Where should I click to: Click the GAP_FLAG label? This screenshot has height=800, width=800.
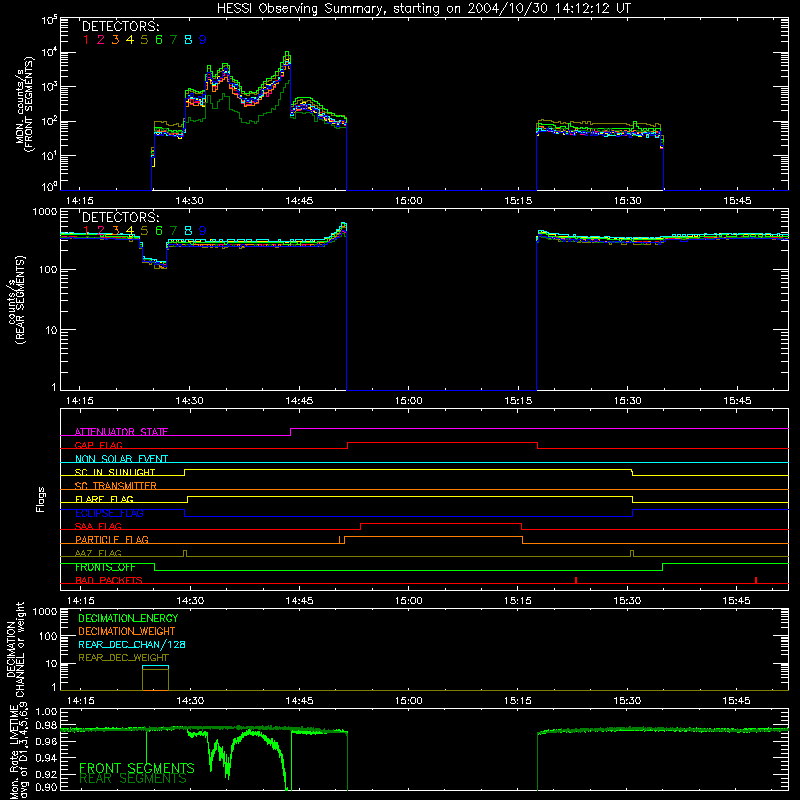98,445
